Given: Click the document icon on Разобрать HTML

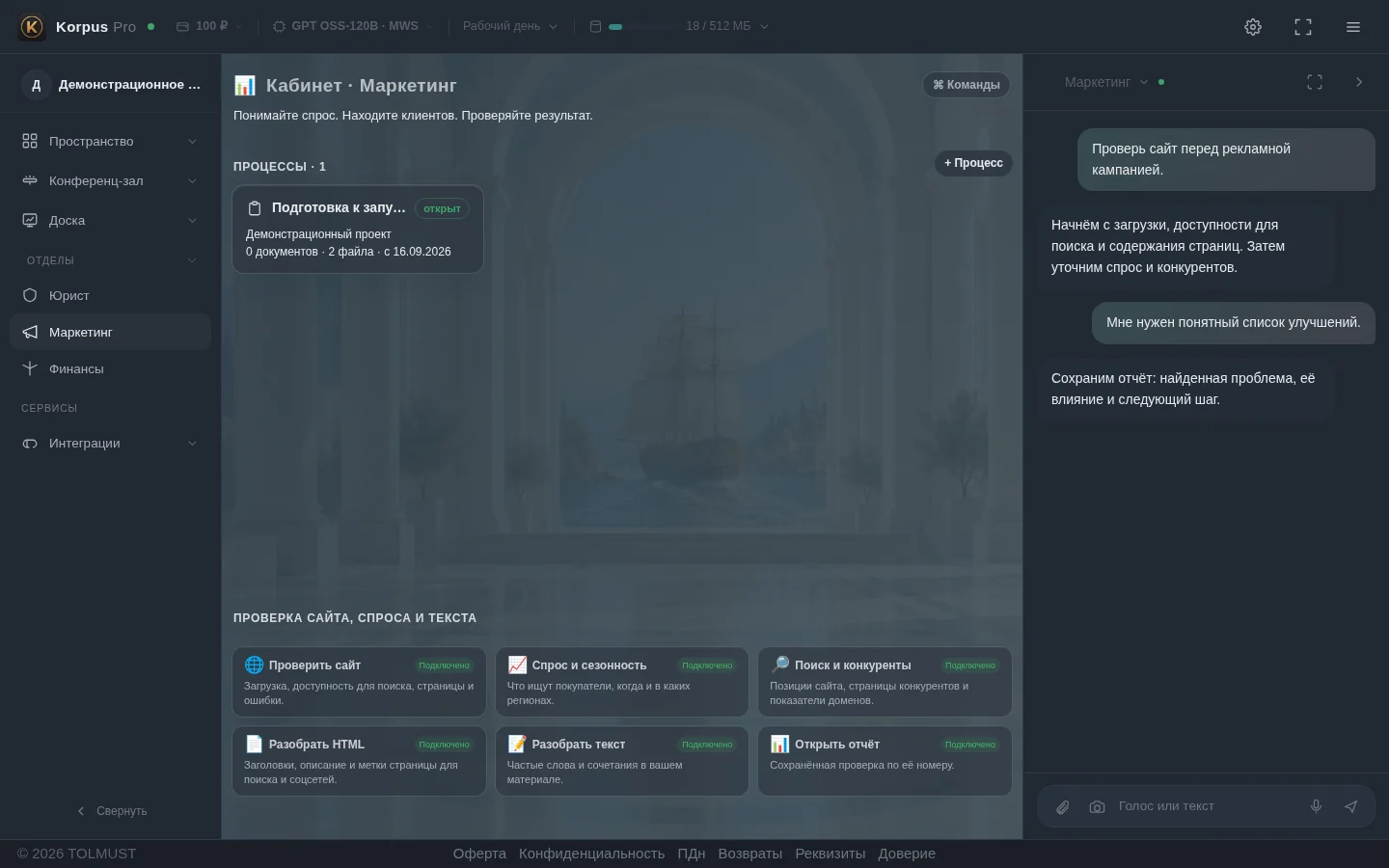Looking at the screenshot, I should (x=254, y=744).
